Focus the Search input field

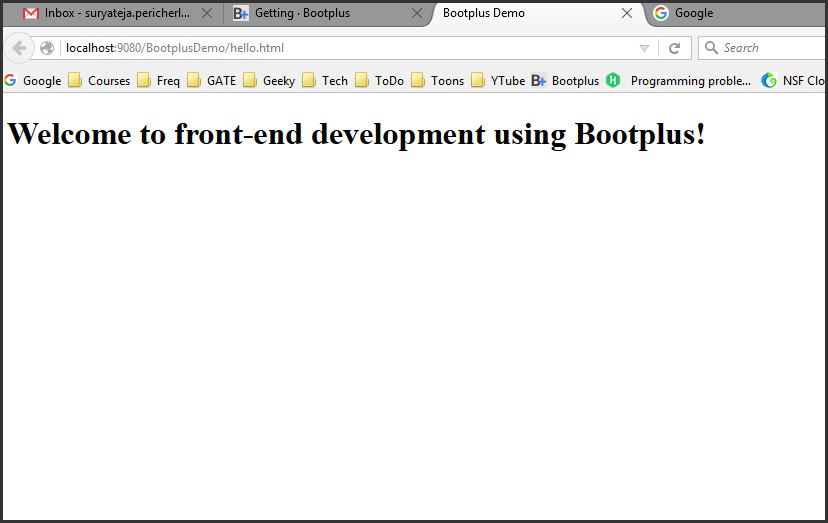click(x=763, y=48)
